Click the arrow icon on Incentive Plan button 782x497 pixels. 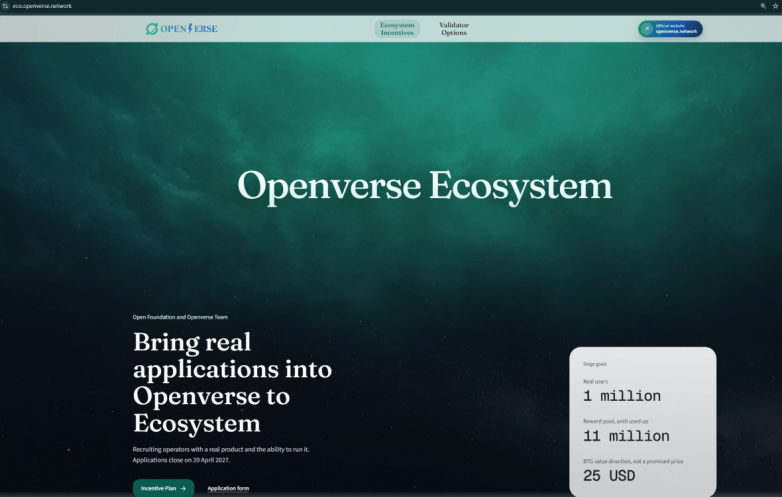point(183,489)
